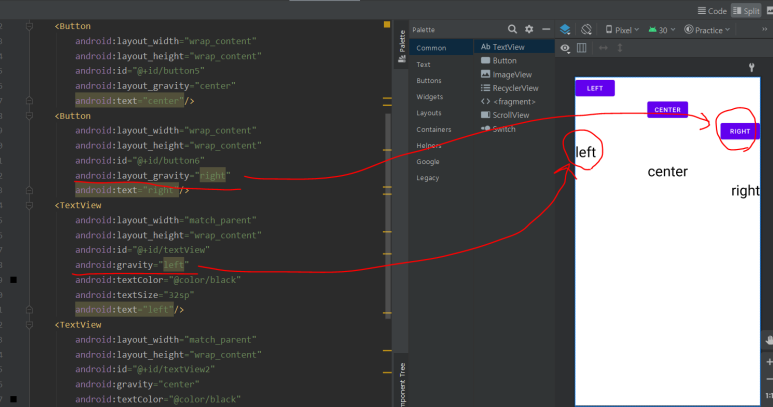Select the "center" TextView in the preview
Screen dimensions: 773x407
click(x=668, y=171)
